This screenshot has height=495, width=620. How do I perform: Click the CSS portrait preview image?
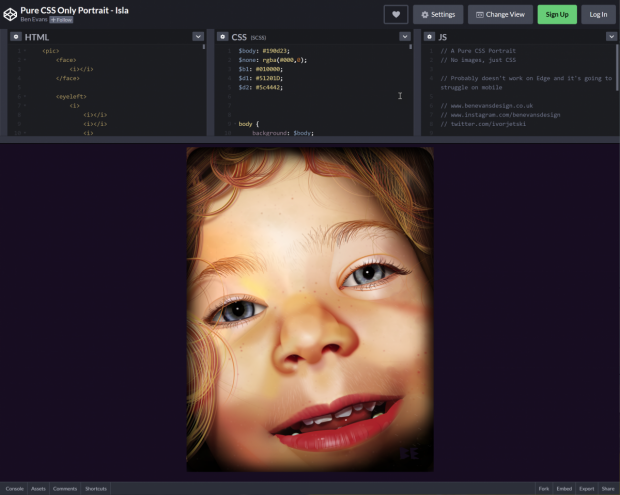310,309
